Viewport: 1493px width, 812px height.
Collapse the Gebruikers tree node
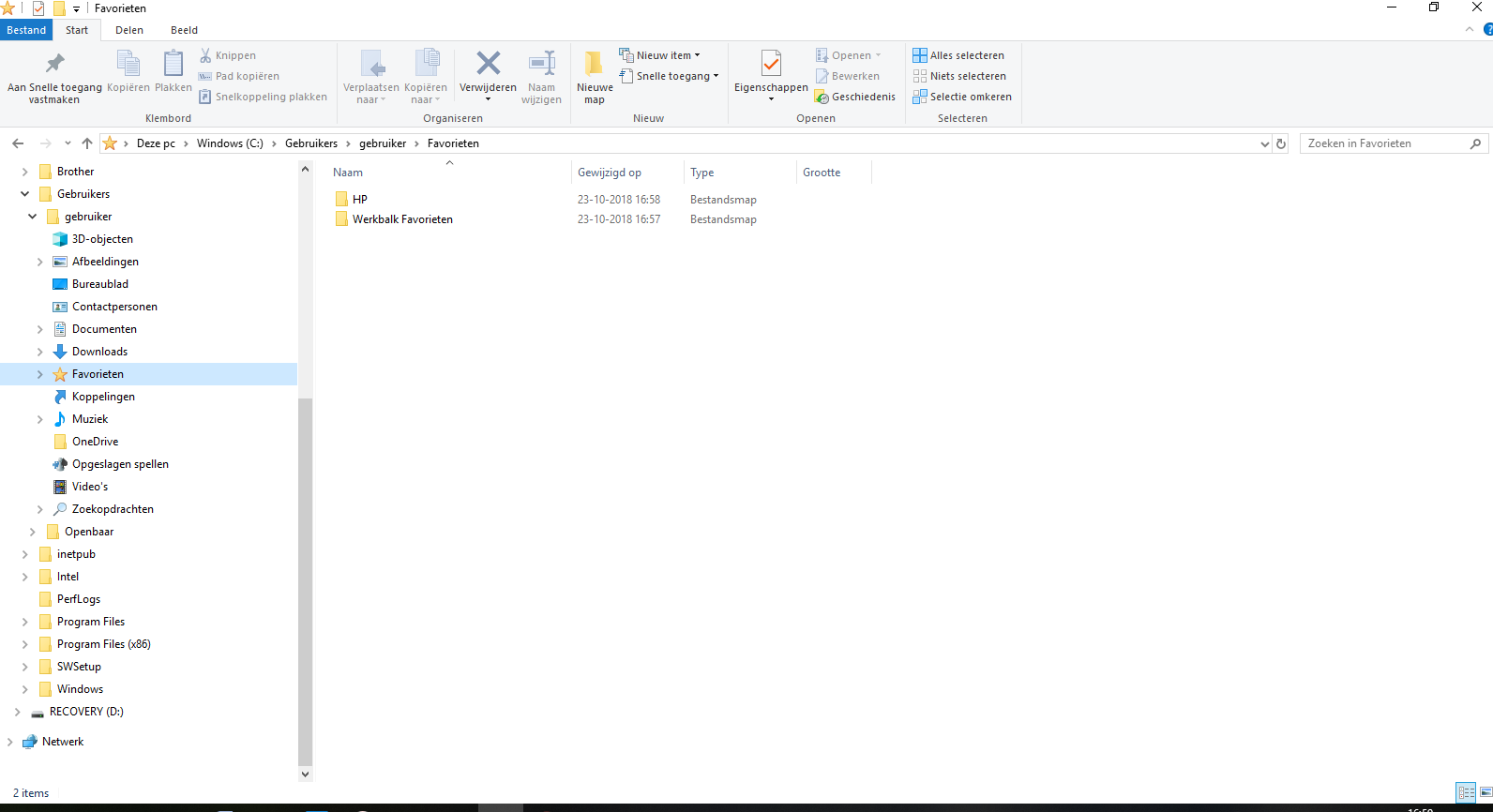coord(24,194)
